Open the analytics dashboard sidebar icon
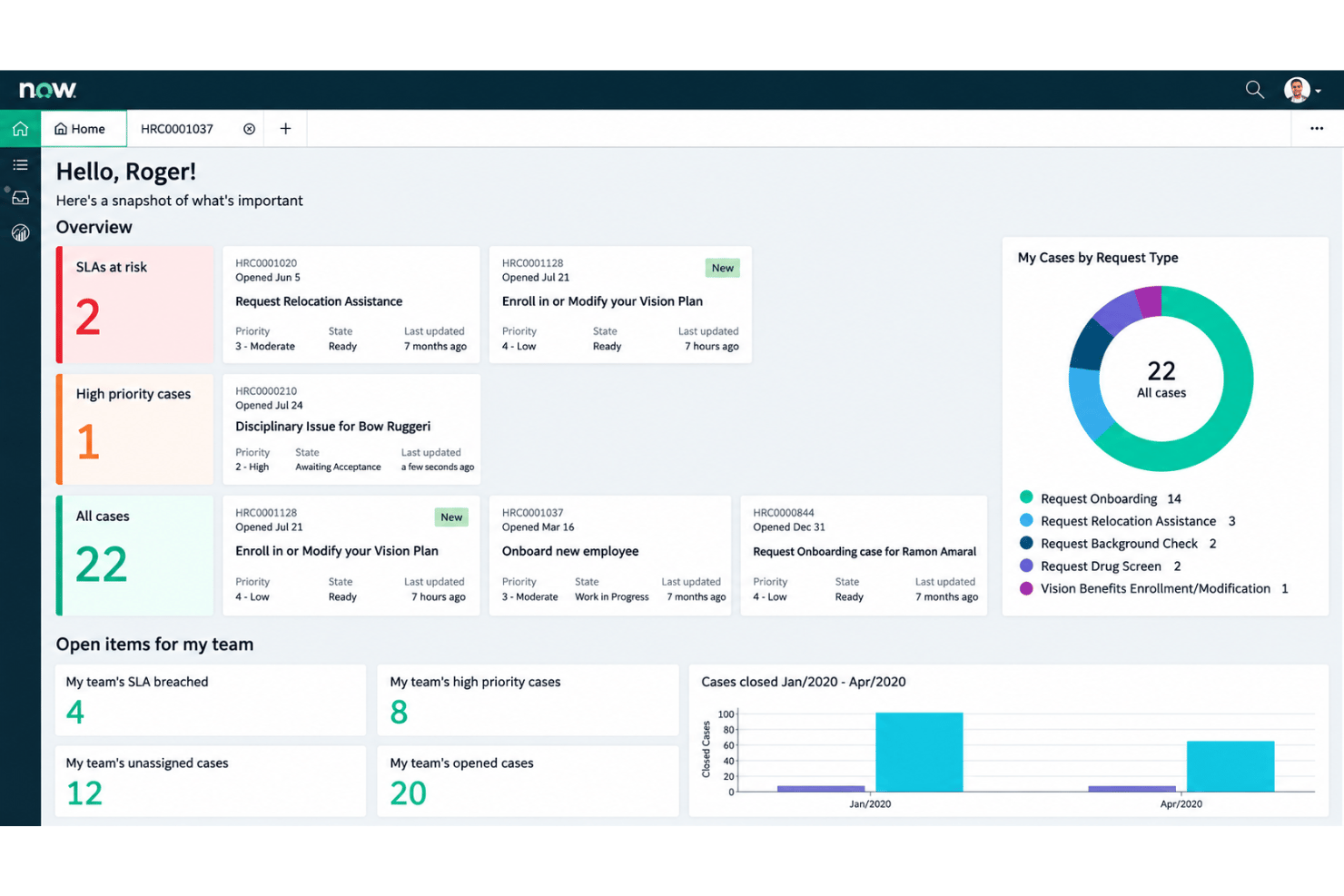 pyautogui.click(x=20, y=233)
